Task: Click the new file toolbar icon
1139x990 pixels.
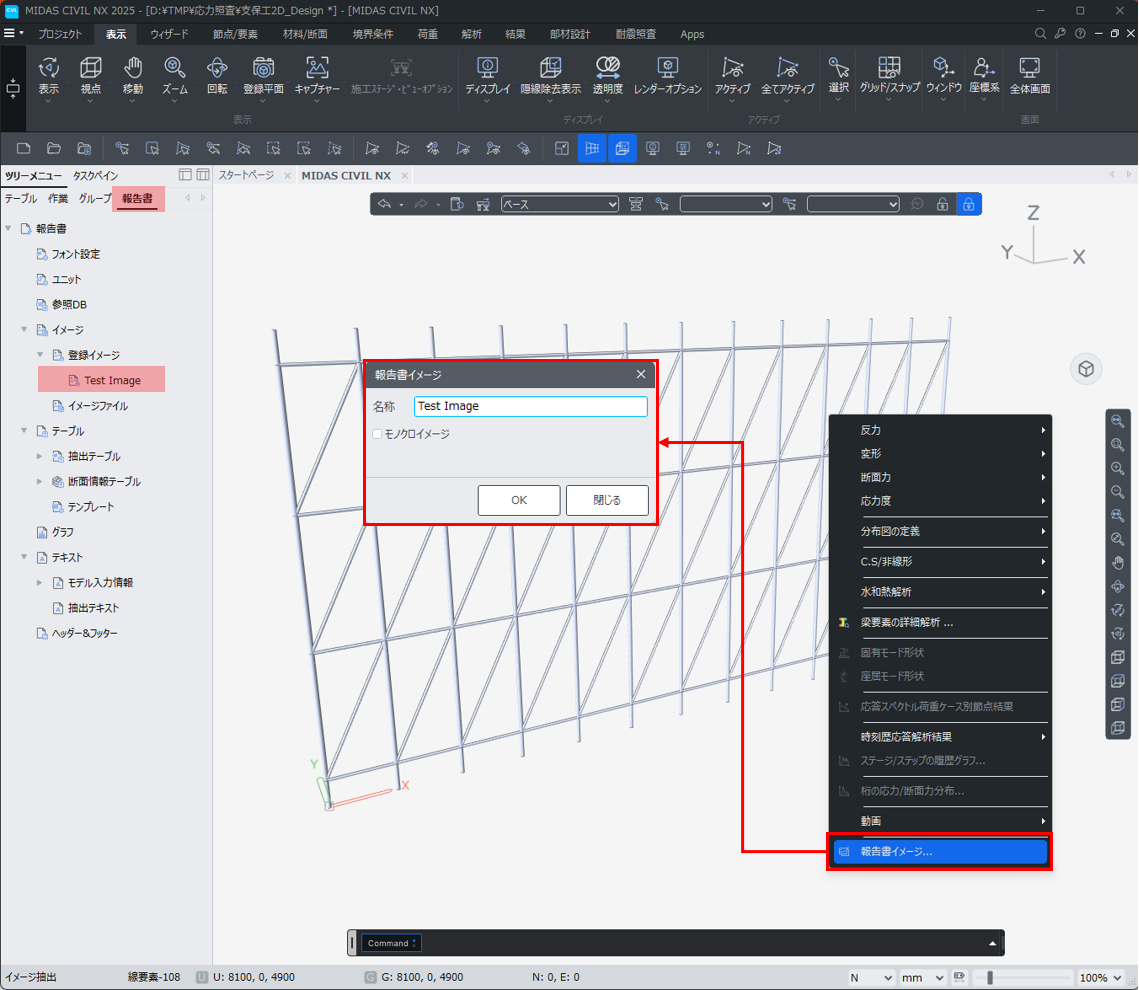Action: click(23, 148)
